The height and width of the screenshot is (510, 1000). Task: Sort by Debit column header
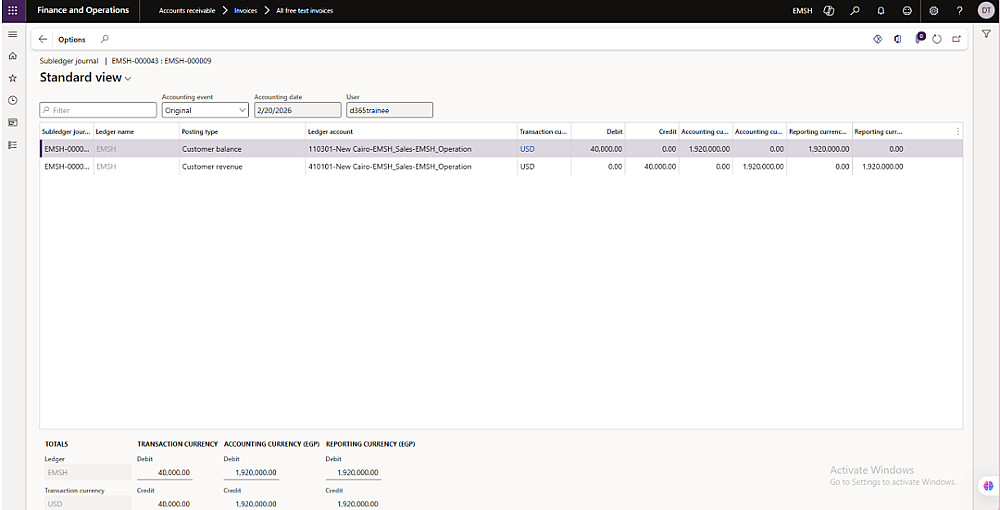coord(598,131)
